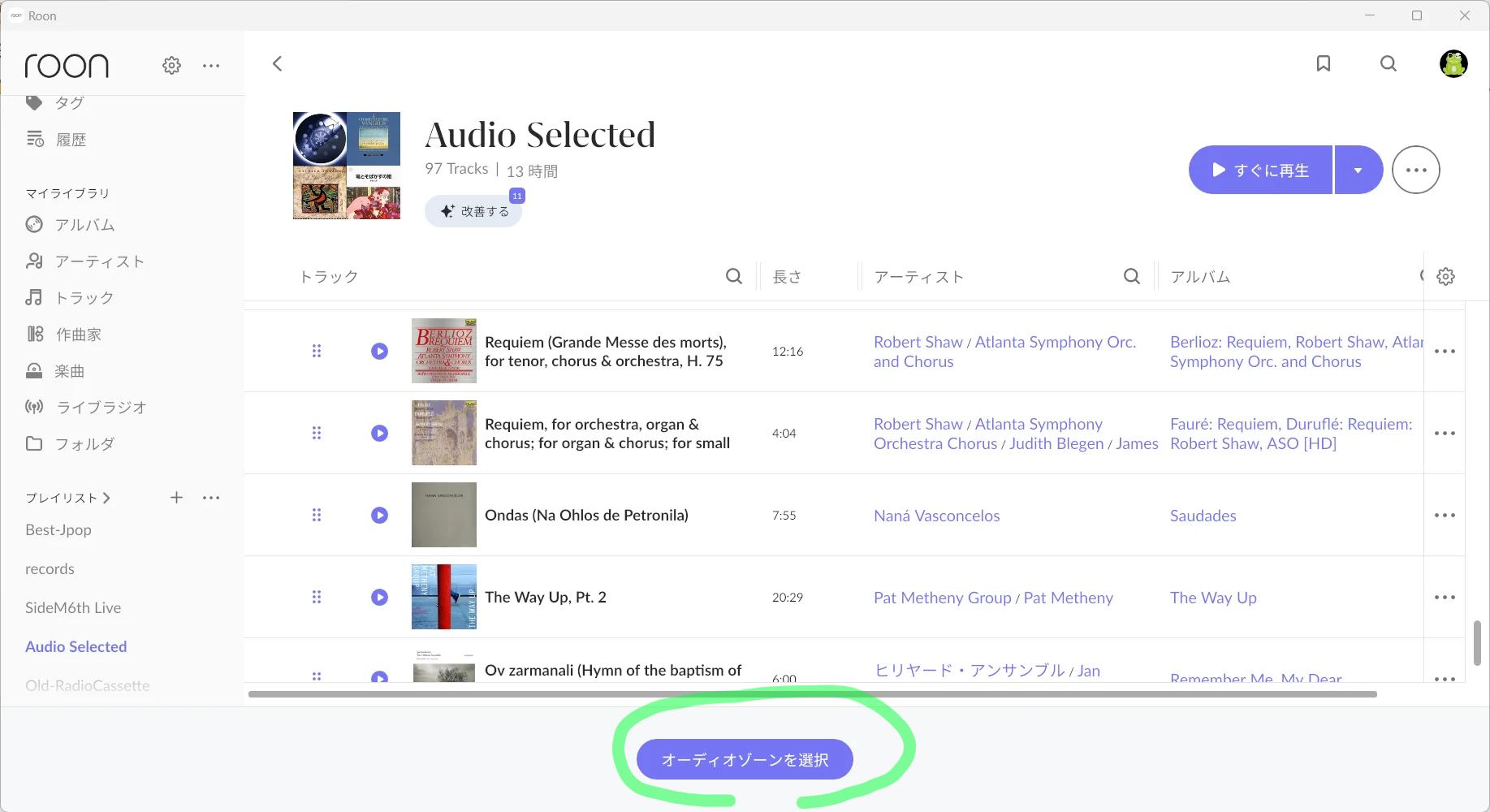
Task: Open Naná Vasconcelos artist link
Action: tap(936, 516)
